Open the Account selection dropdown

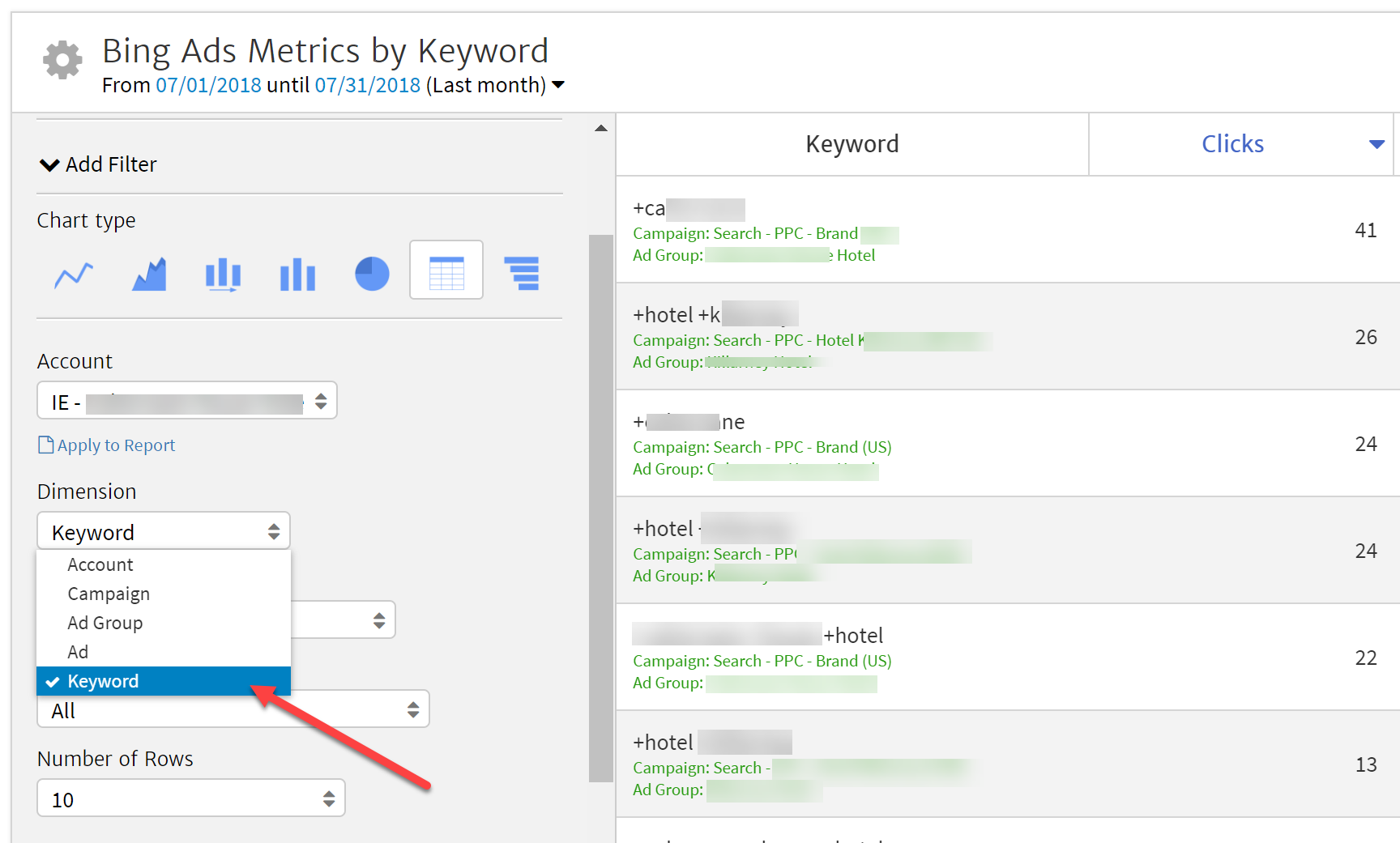(x=187, y=401)
